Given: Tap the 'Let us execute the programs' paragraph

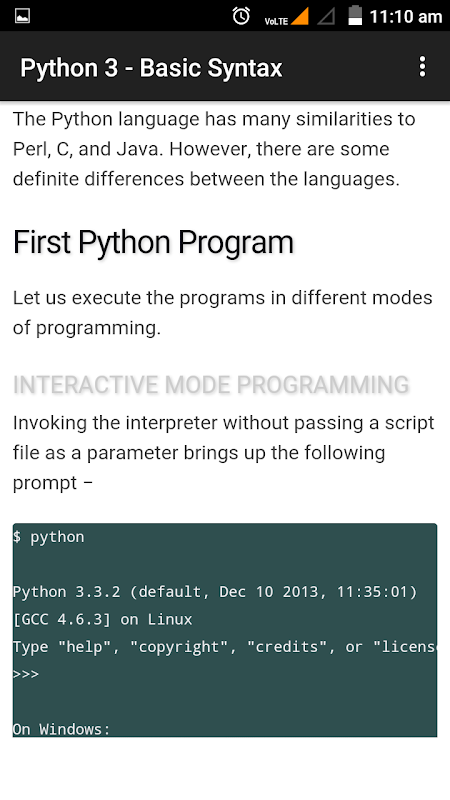Looking at the screenshot, I should 222,312.
